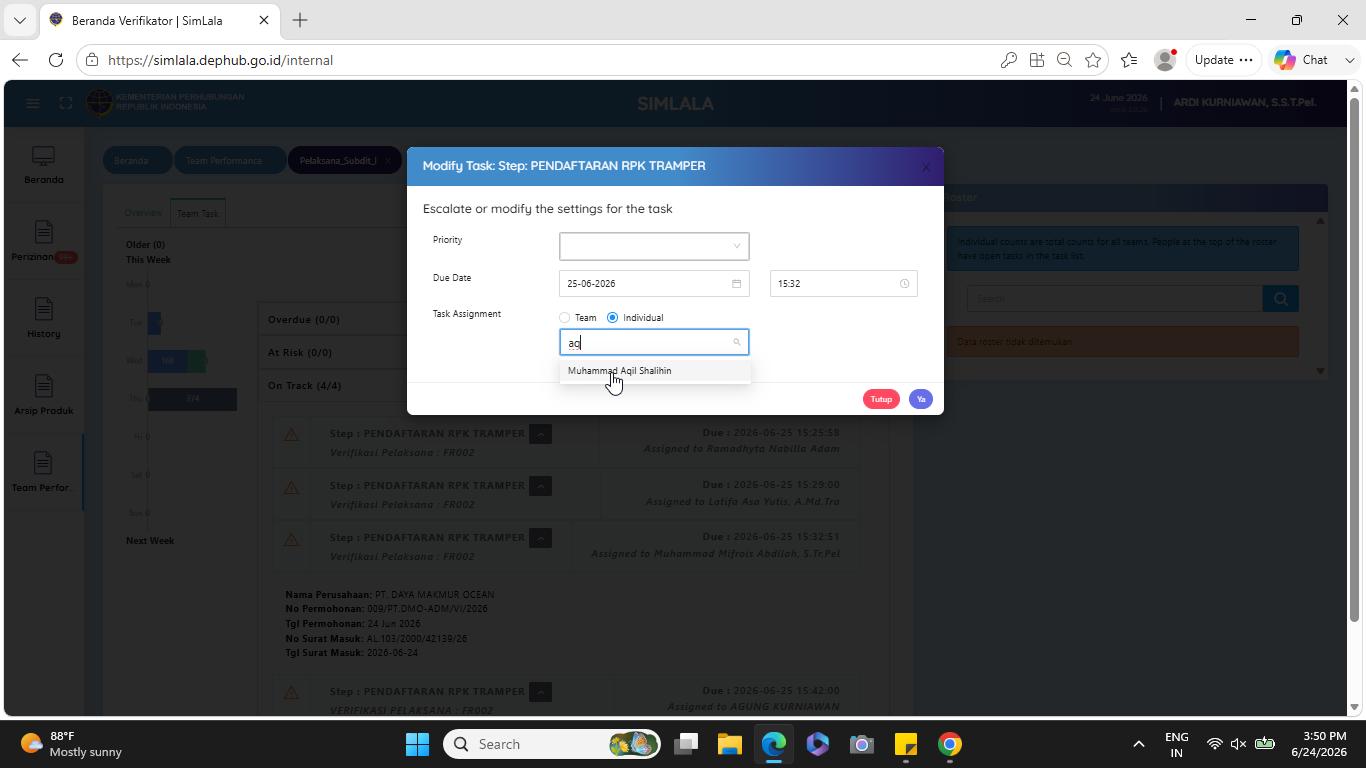Expand task assigned to AGUNG KURNIAWAN
1366x768 pixels.
(540, 692)
